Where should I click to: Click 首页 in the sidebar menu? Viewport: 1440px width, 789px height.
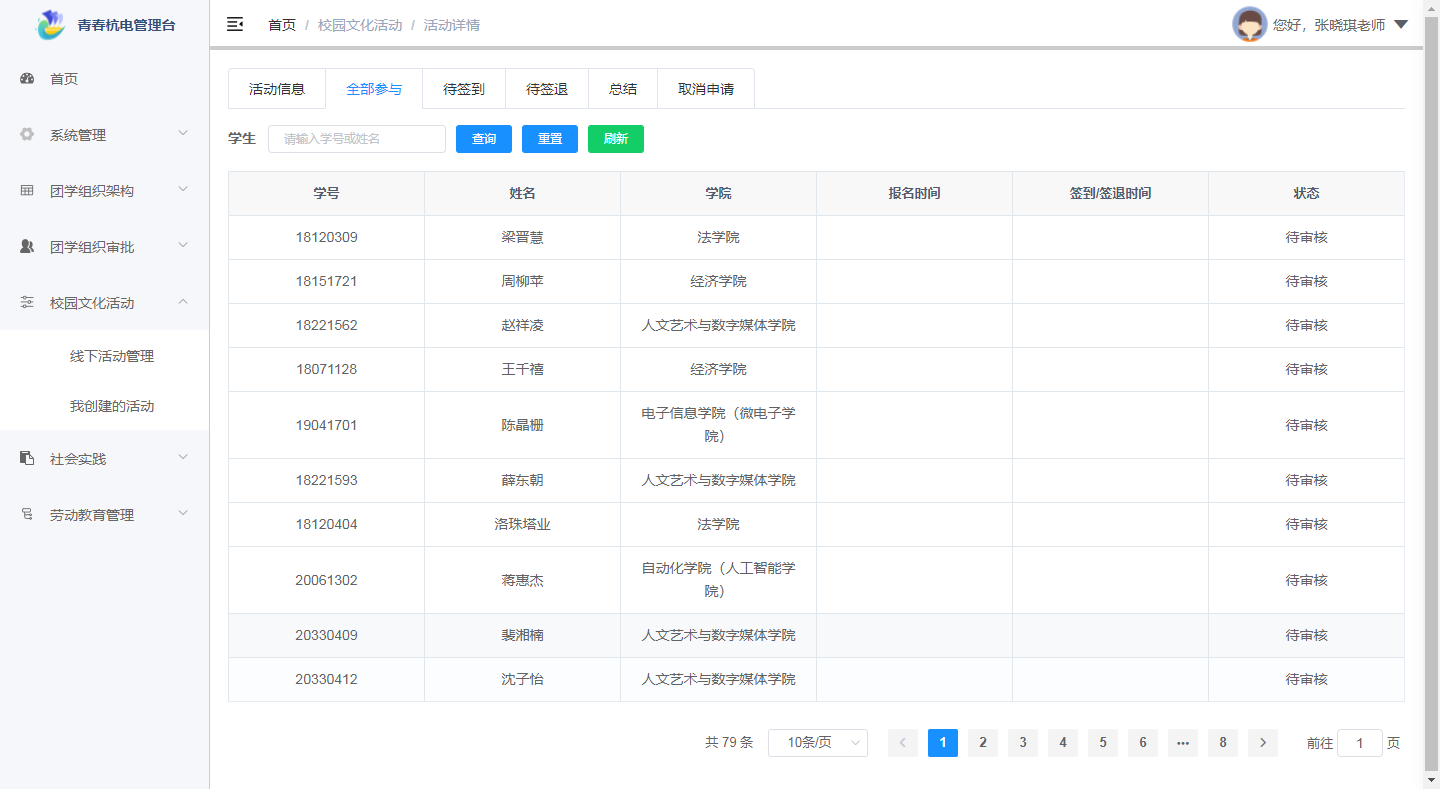[x=64, y=79]
